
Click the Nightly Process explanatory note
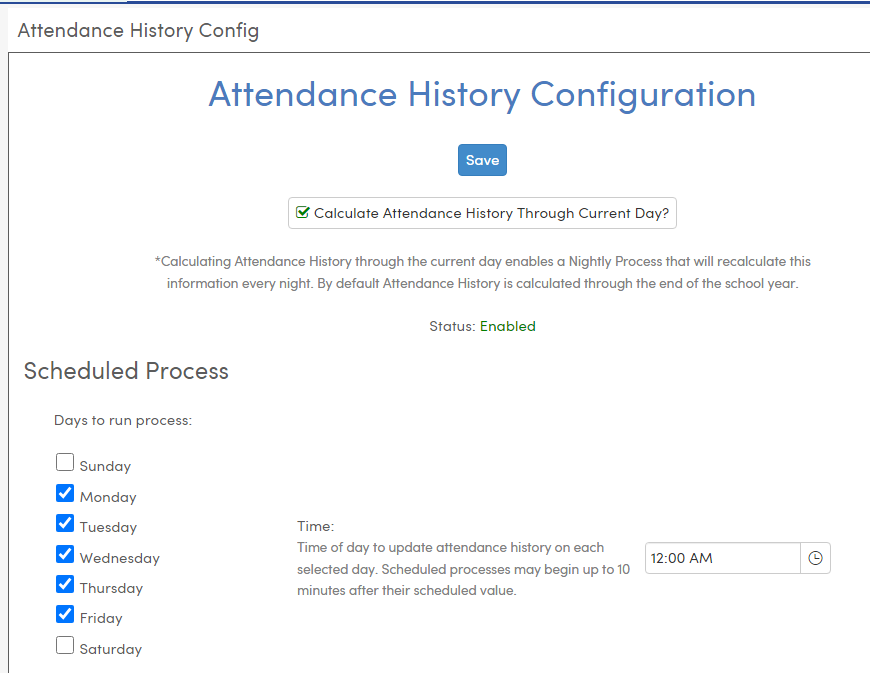point(484,272)
